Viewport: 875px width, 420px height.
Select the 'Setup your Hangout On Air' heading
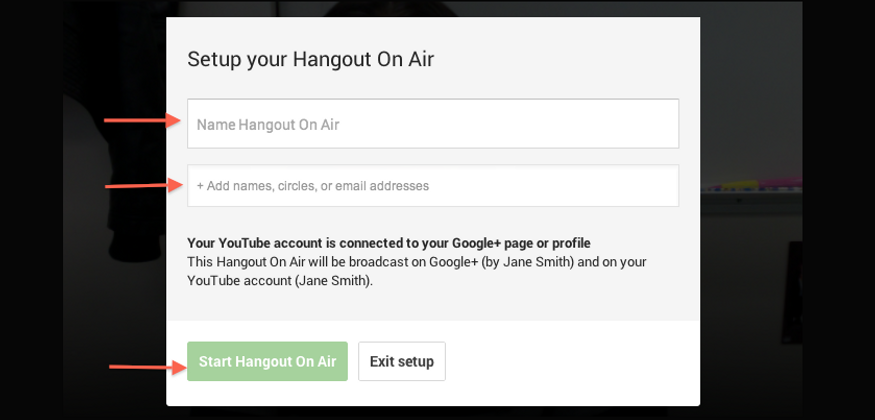pyautogui.click(x=310, y=59)
